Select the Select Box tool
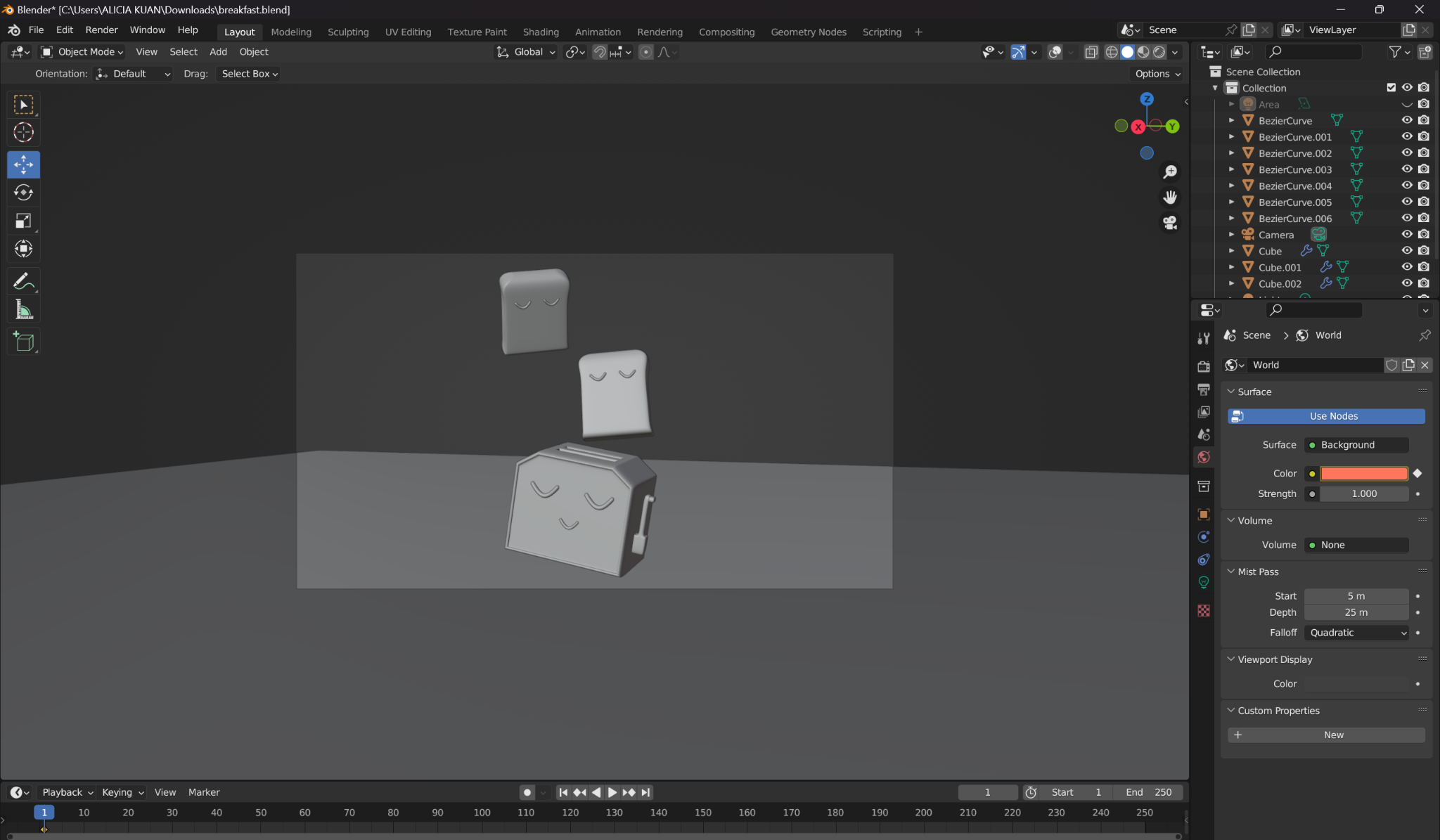This screenshot has height=840, width=1440. [23, 105]
